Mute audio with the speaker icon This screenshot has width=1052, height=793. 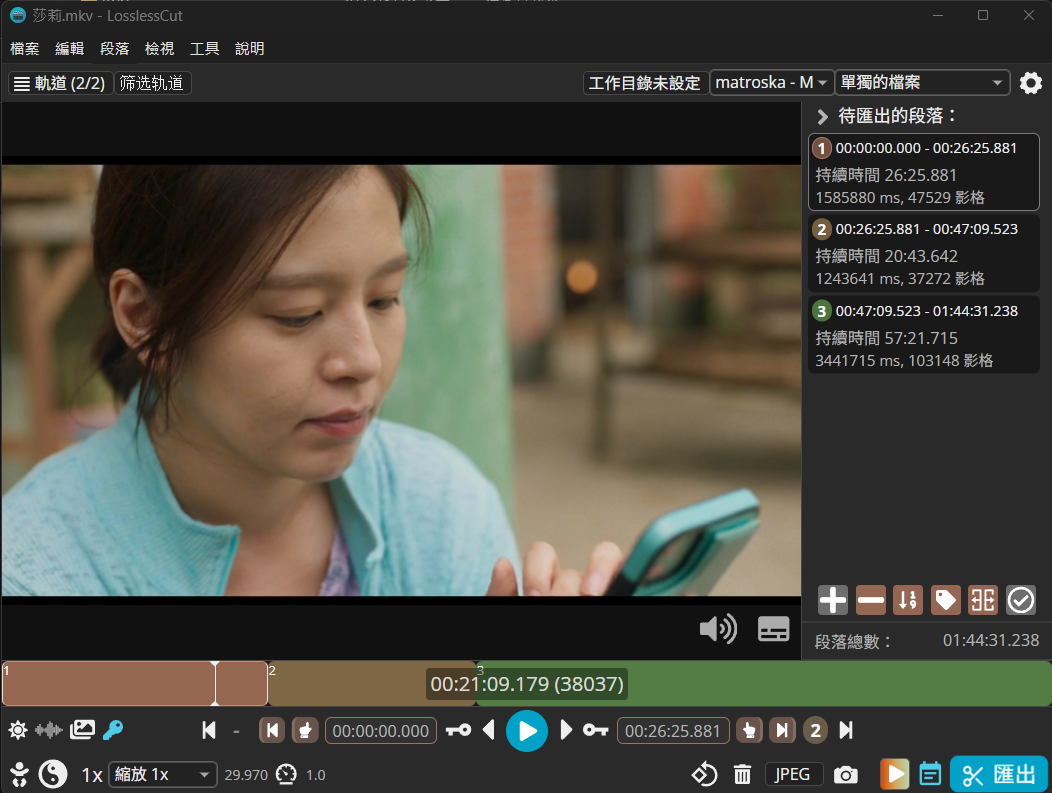click(717, 629)
